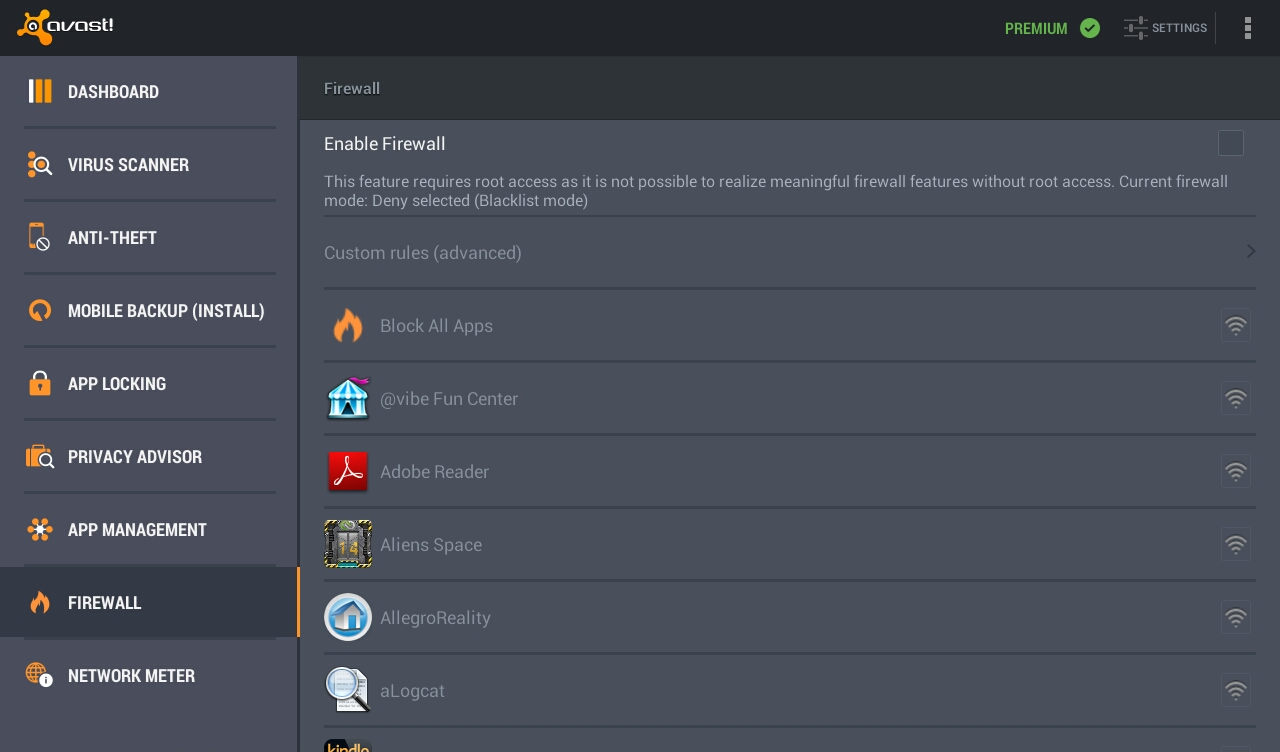Toggle Wi-Fi access for aLogcat
The image size is (1280, 752).
(x=1236, y=690)
